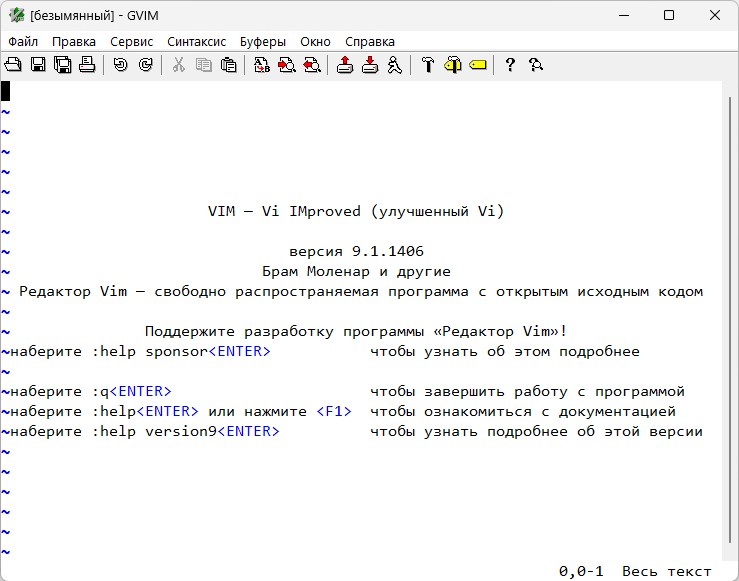Click the 'версия 9.1.1406' text
This screenshot has height=581, width=739.
tap(356, 251)
